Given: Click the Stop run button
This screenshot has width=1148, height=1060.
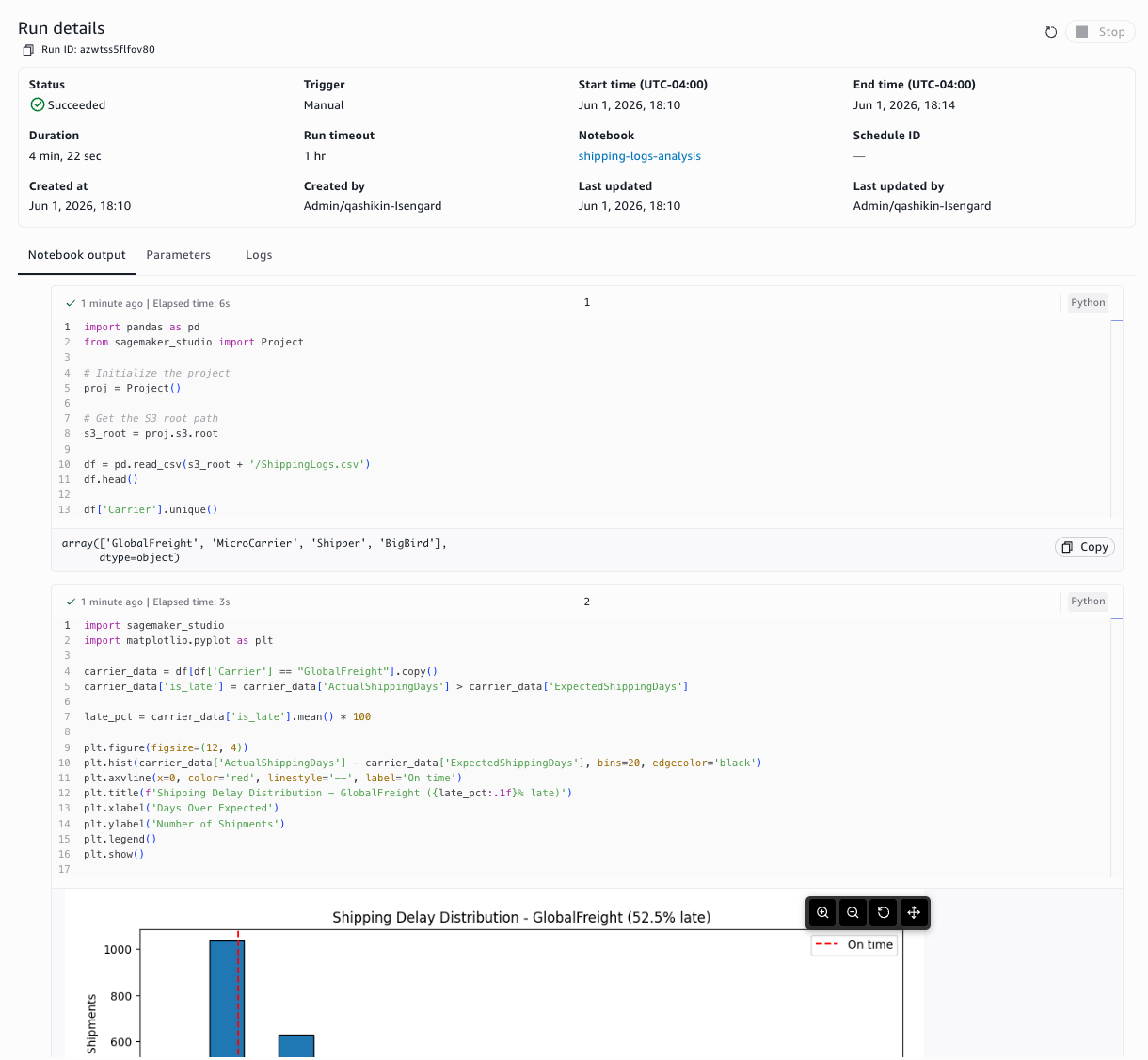Looking at the screenshot, I should coord(1100,32).
